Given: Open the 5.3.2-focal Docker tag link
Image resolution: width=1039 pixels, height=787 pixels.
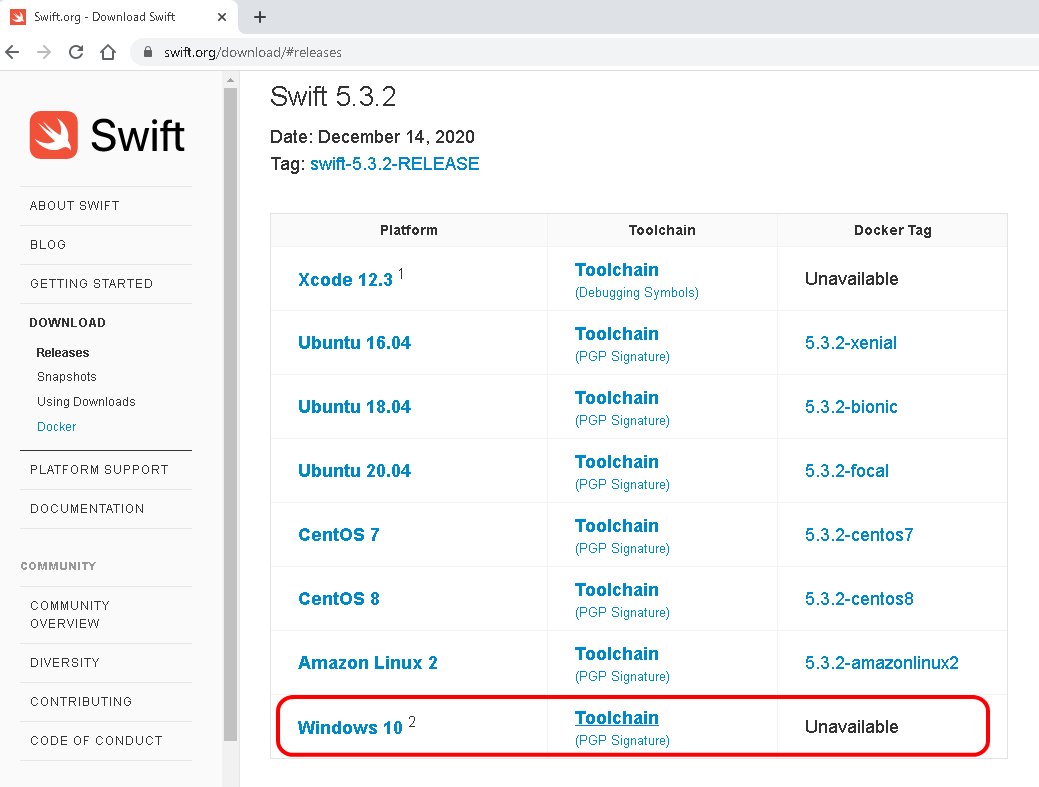Looking at the screenshot, I should (x=846, y=470).
